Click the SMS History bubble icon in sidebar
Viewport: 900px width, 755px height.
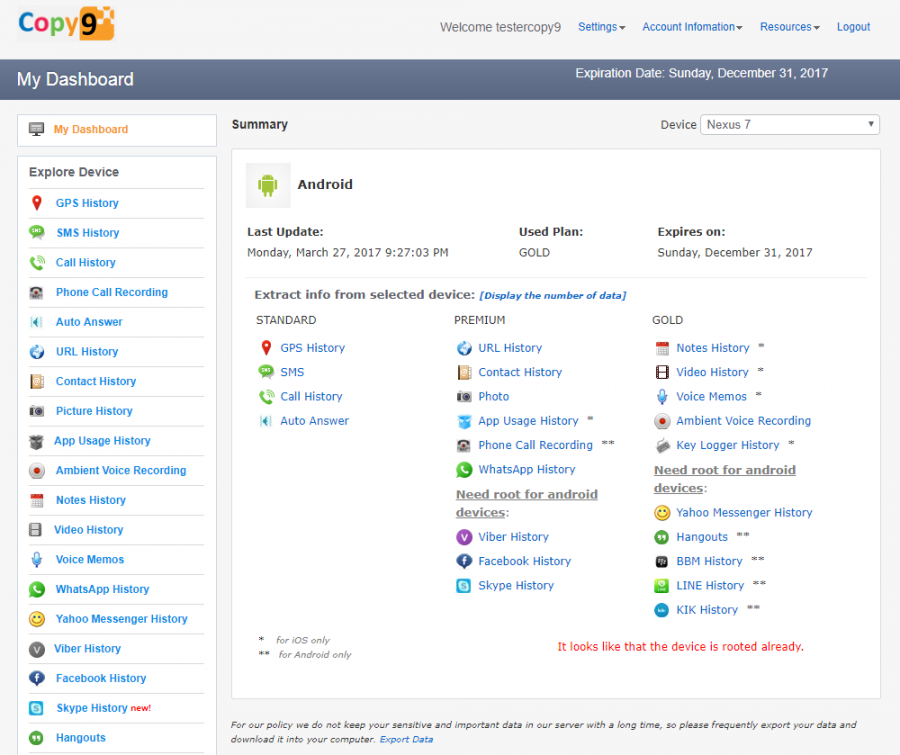point(37,233)
